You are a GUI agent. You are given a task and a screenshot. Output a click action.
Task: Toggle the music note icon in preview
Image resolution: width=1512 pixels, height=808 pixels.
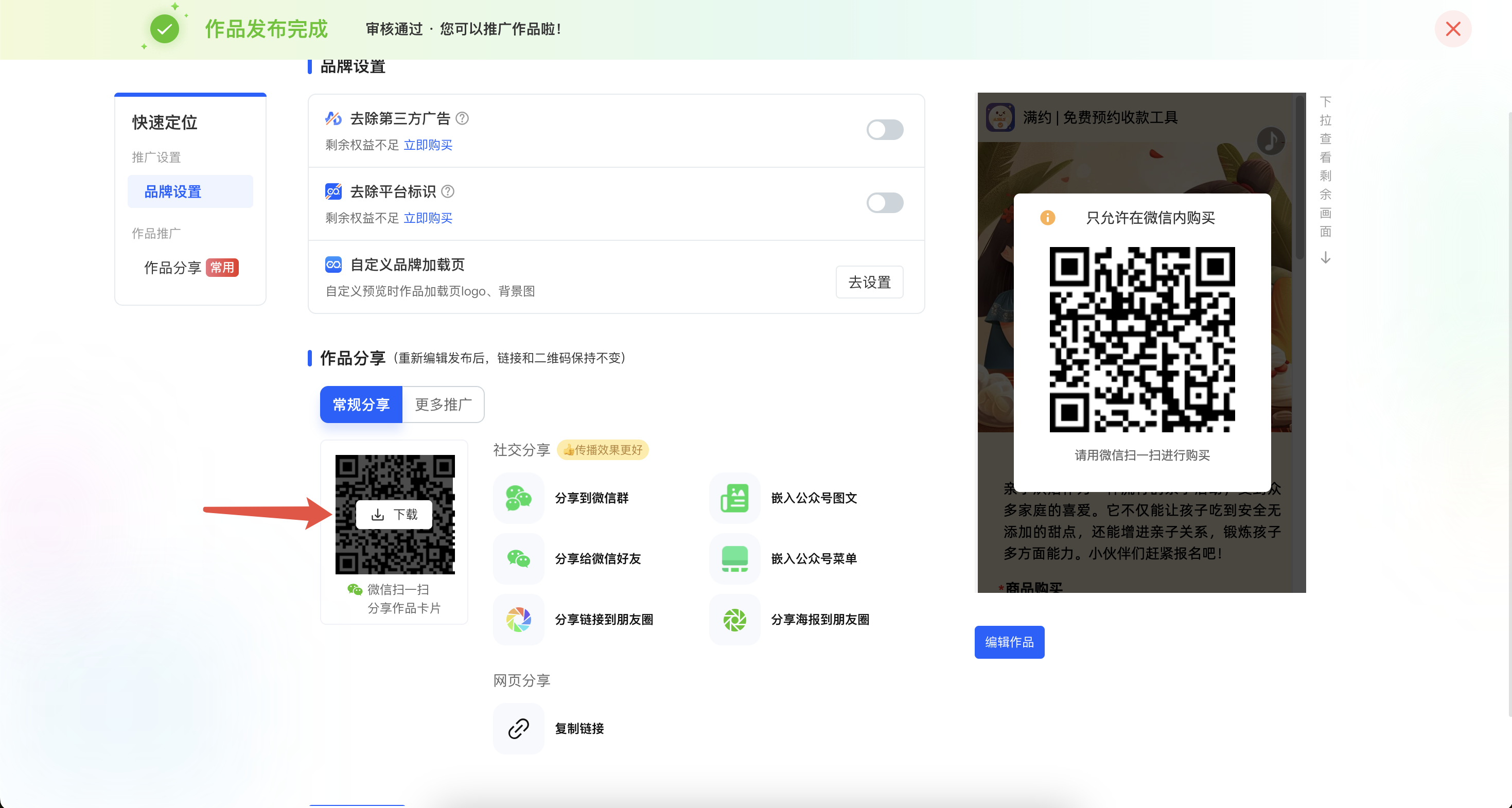1270,141
